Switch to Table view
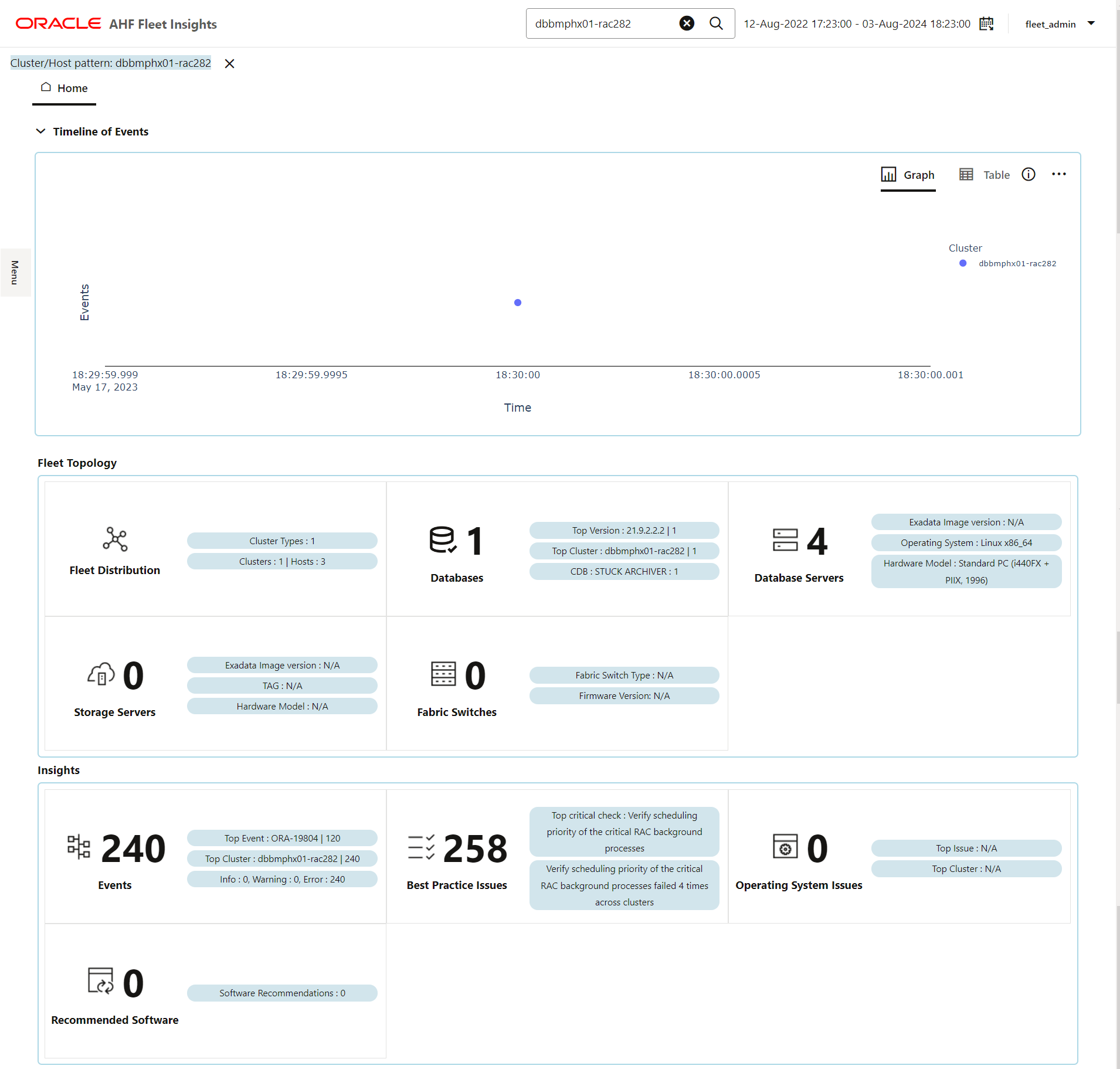Image resolution: width=1120 pixels, height=1069 pixels. point(985,175)
